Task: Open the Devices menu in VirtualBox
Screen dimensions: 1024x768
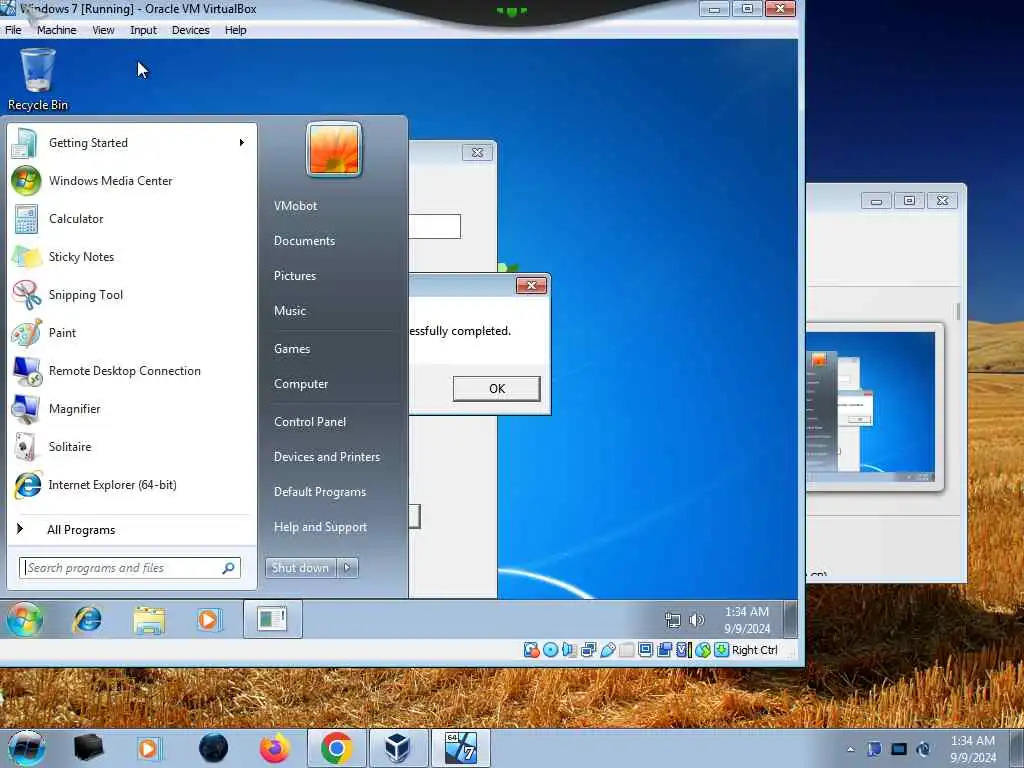Action: click(191, 30)
